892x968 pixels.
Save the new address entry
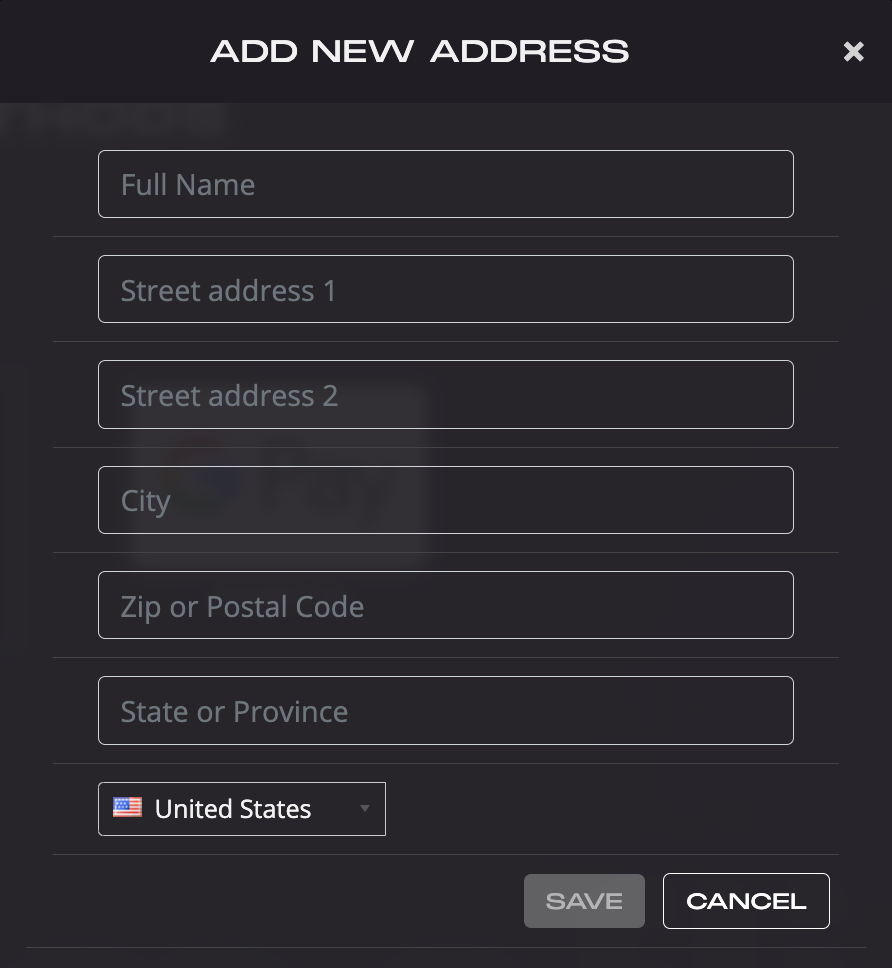tap(584, 900)
